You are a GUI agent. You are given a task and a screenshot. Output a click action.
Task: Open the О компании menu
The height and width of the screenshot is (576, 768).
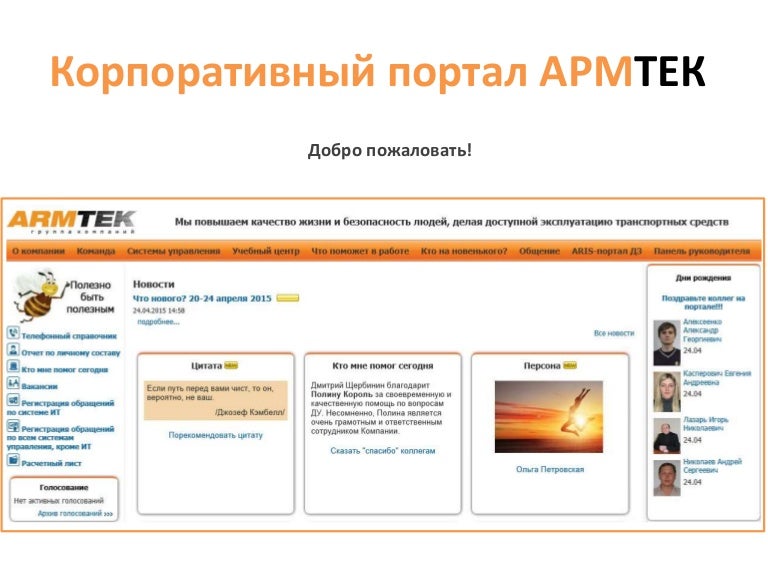[40, 251]
